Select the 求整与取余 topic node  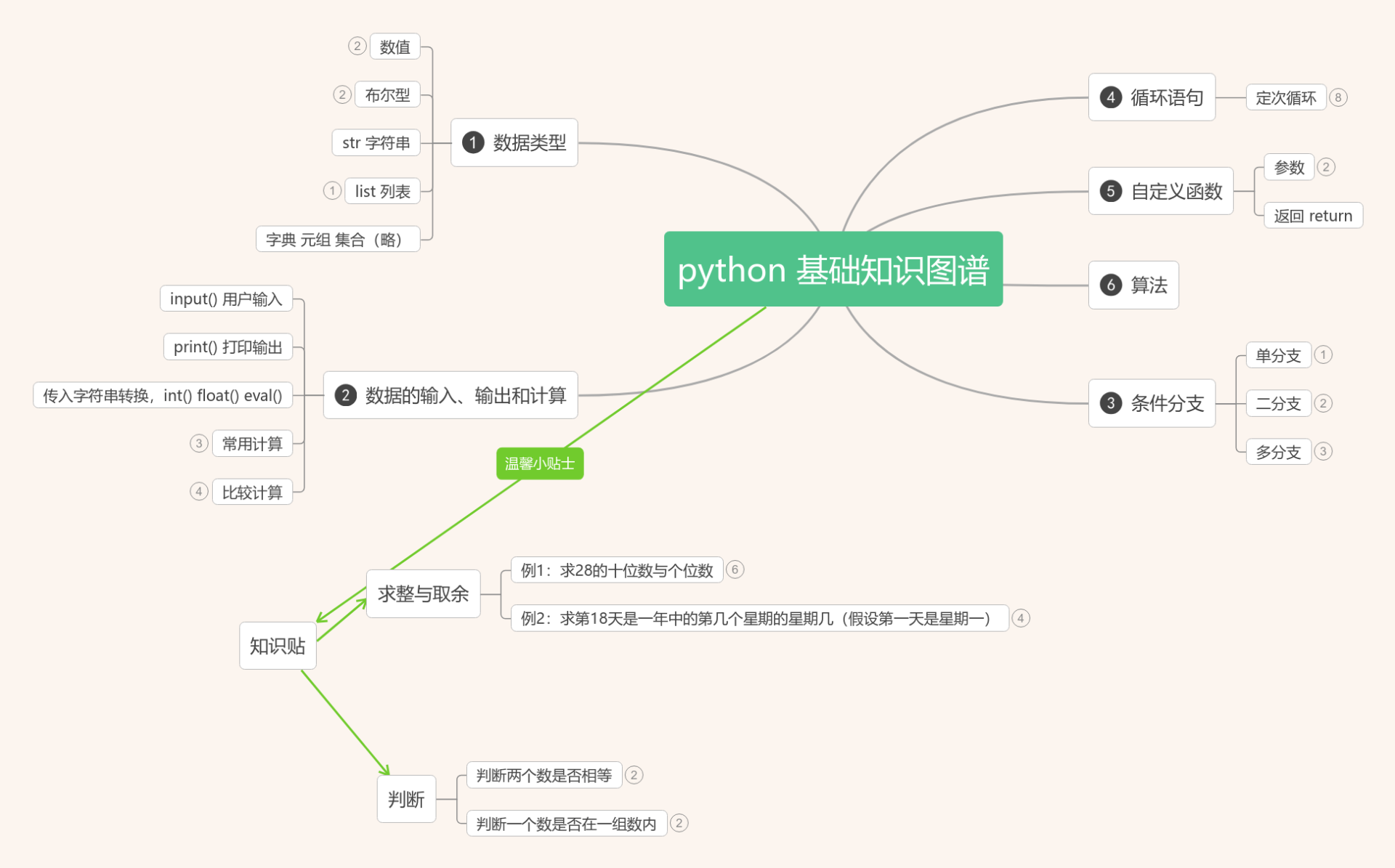pos(423,593)
